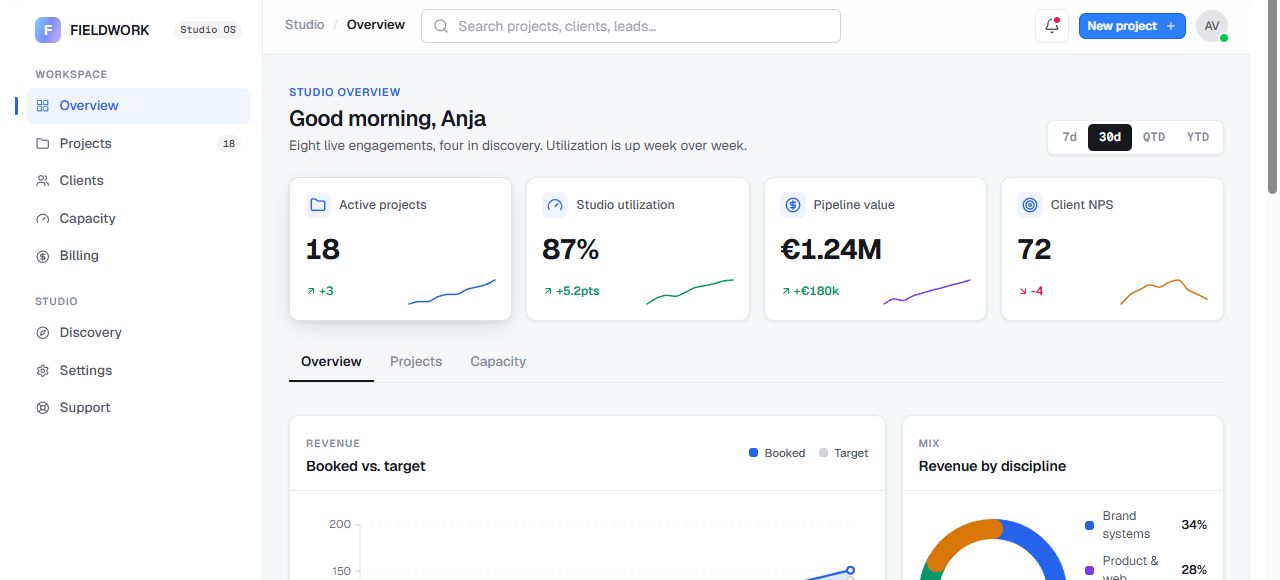1280x580 pixels.
Task: Click the Studio utilization card
Action: (x=638, y=249)
